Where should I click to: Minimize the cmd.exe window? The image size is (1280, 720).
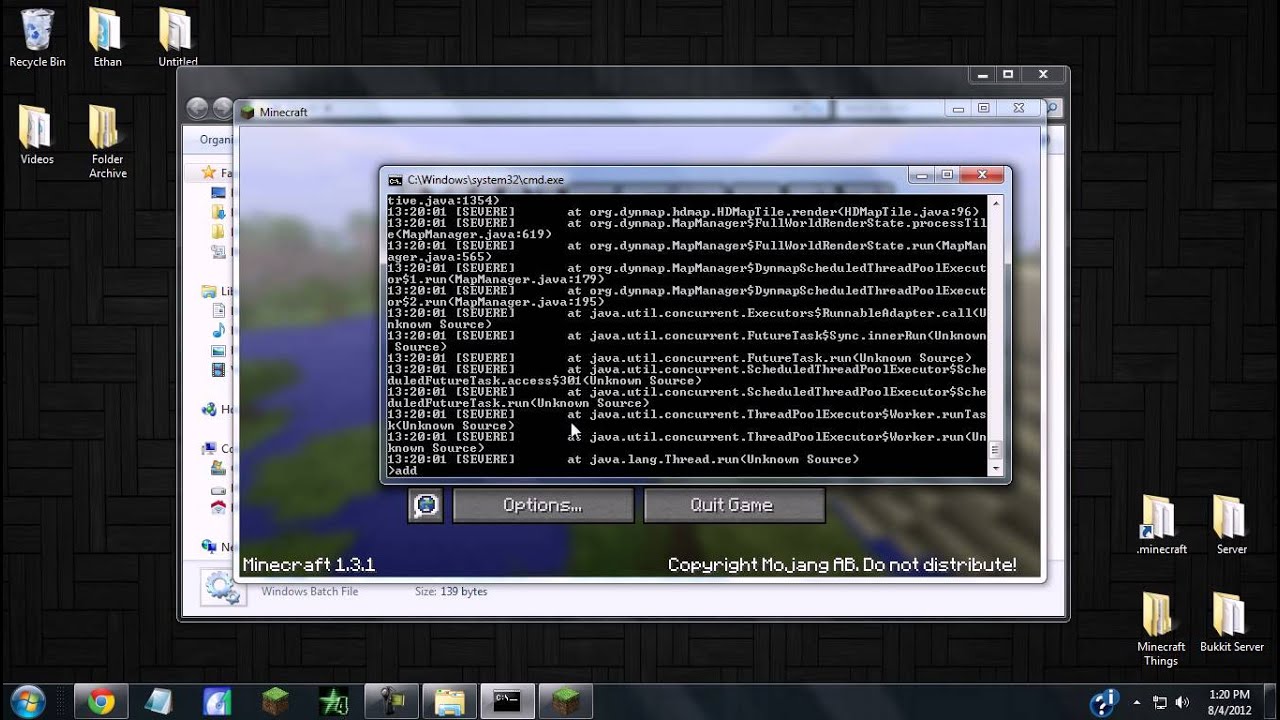click(x=922, y=174)
